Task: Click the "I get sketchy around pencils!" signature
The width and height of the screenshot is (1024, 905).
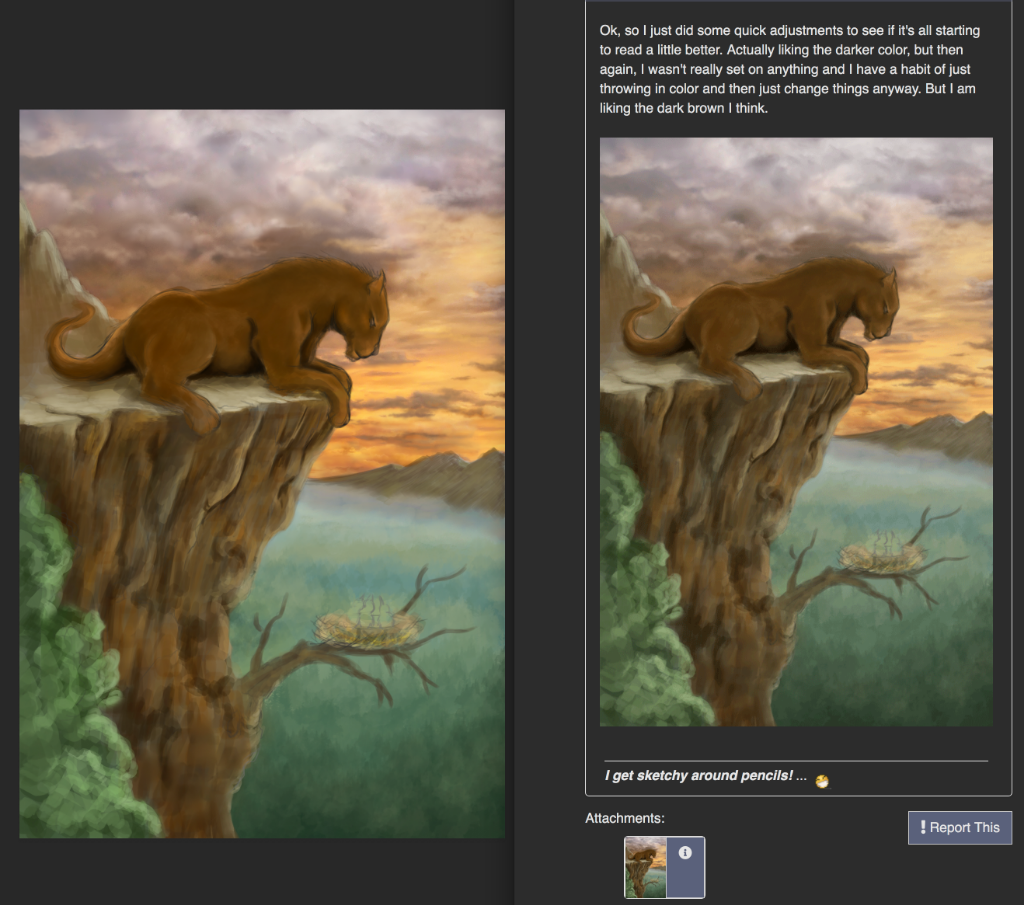Action: coord(698,775)
